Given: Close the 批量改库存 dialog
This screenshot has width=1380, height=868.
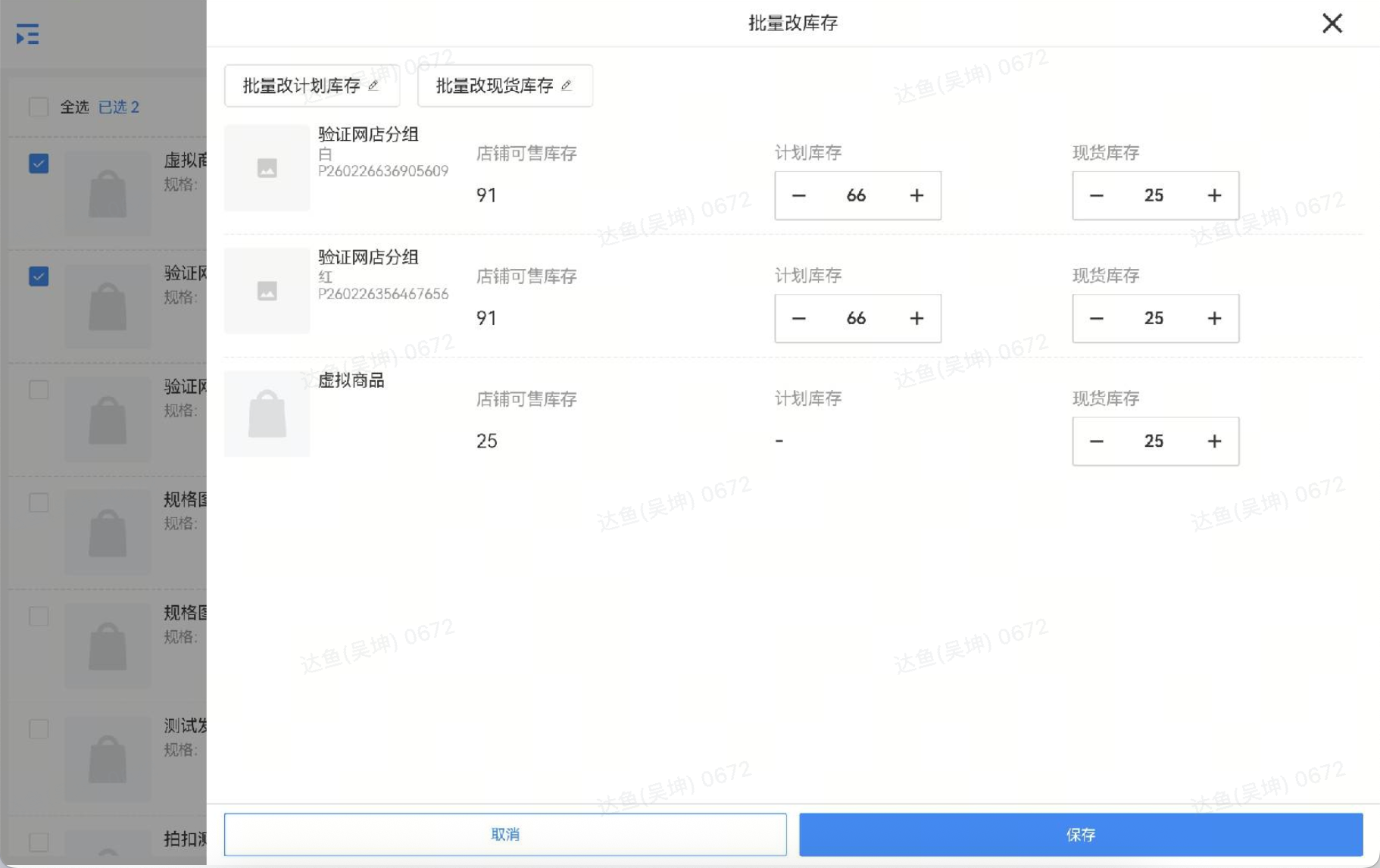Looking at the screenshot, I should coord(1332,23).
